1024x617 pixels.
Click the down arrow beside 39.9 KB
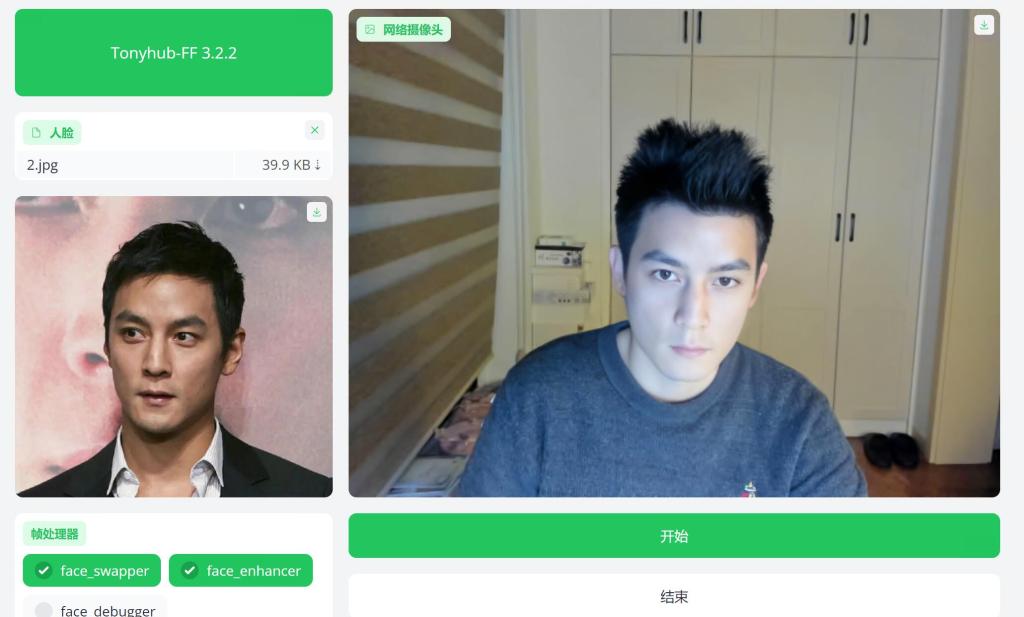(x=318, y=165)
